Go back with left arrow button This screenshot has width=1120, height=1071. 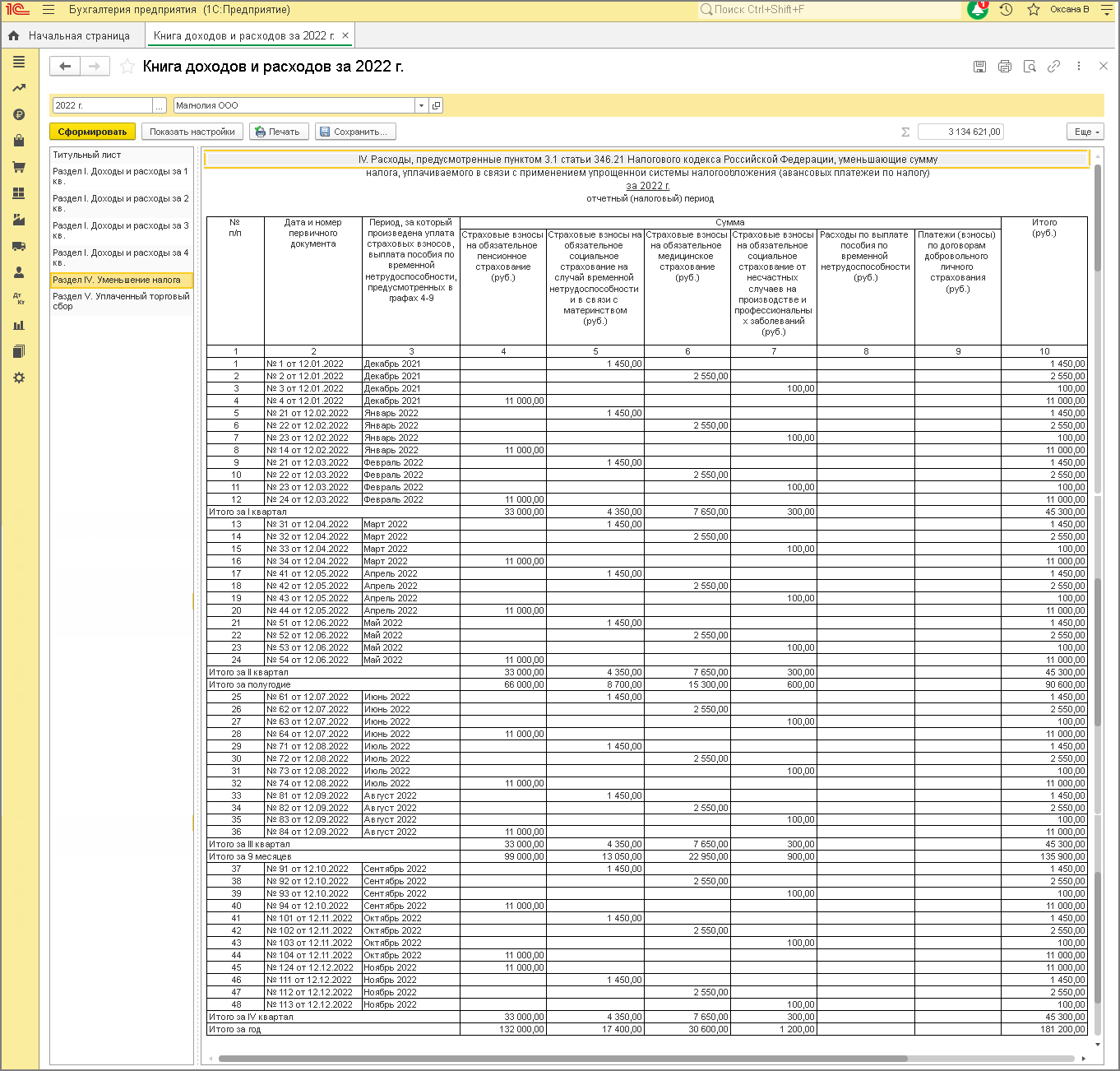click(x=65, y=67)
